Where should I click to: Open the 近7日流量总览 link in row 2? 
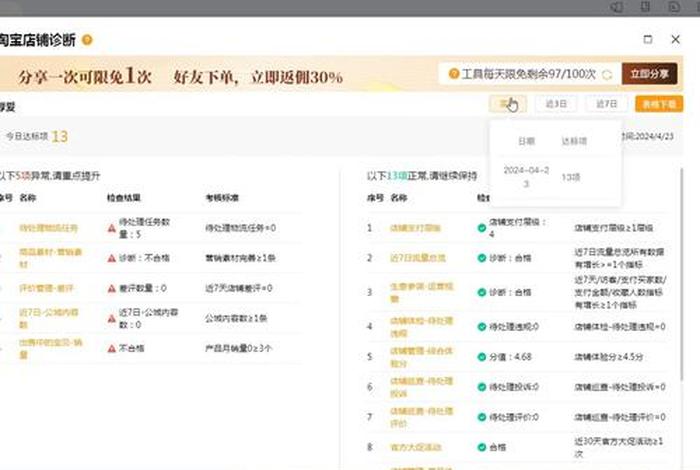pos(418,258)
